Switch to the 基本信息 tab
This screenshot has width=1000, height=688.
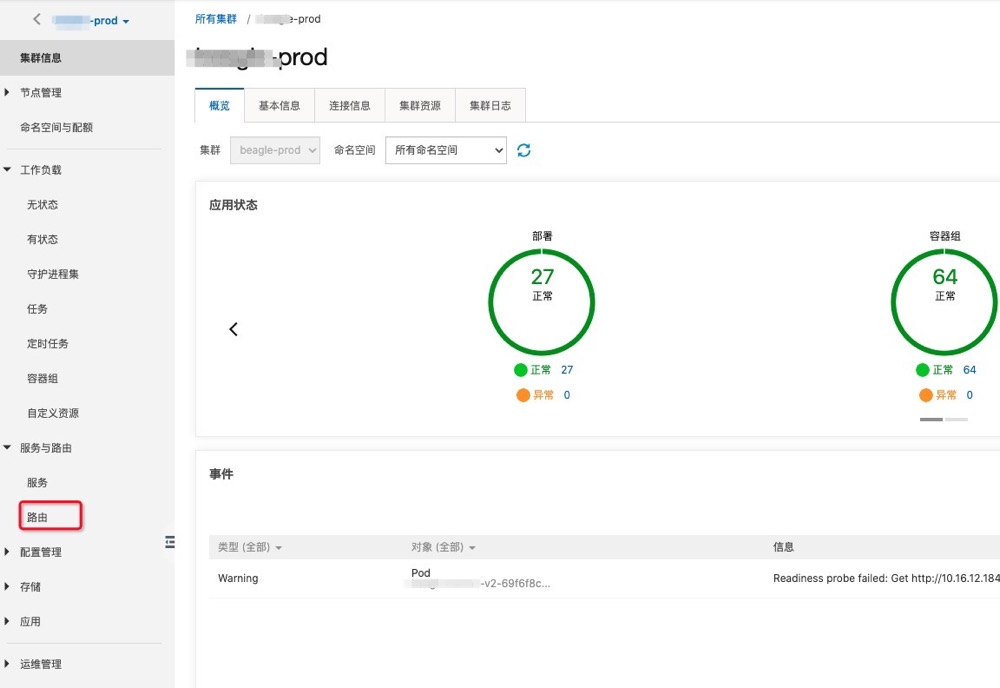pyautogui.click(x=279, y=105)
